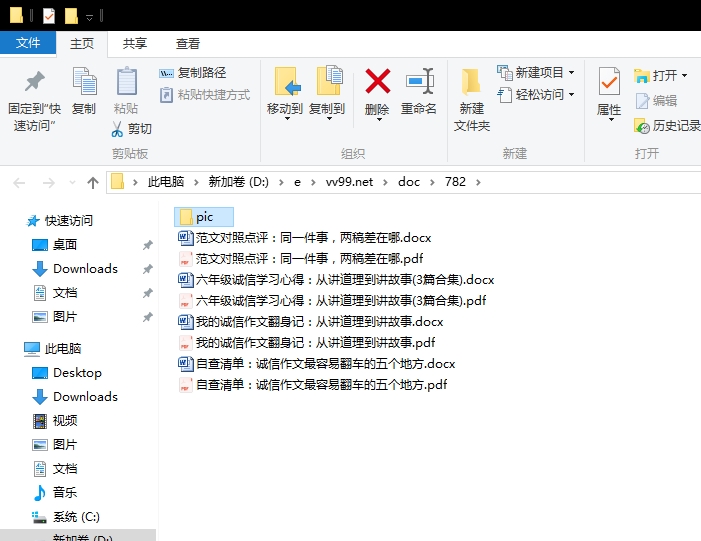Open pinned 文档 under Quick access

55,293
